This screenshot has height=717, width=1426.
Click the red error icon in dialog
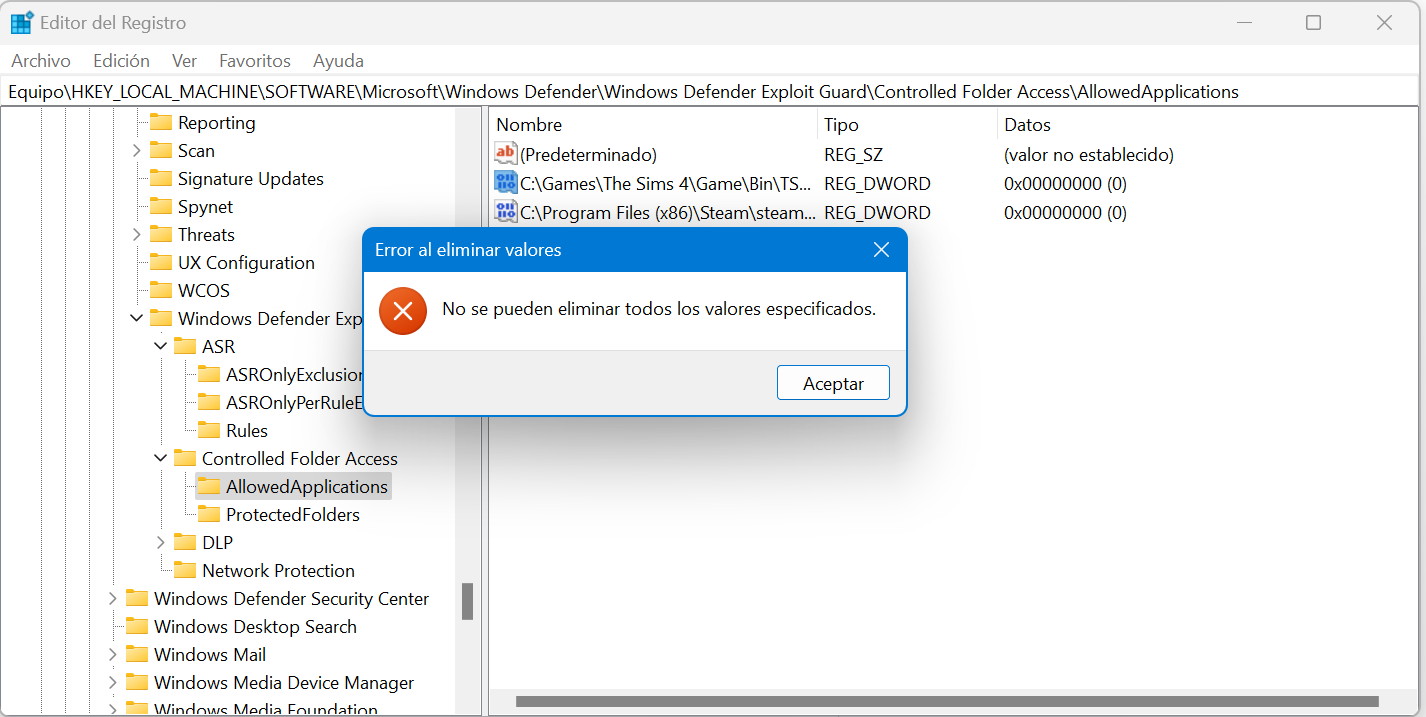(x=403, y=311)
